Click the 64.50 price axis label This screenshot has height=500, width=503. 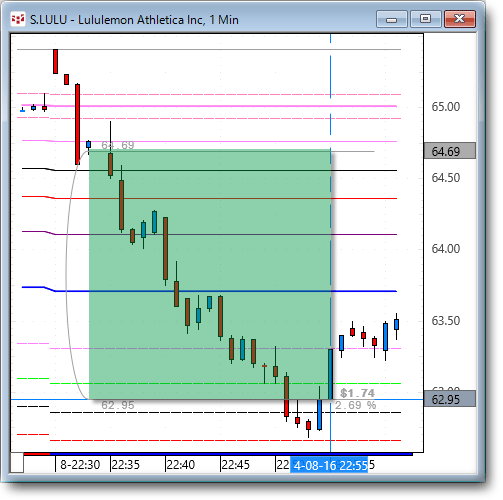tap(446, 178)
